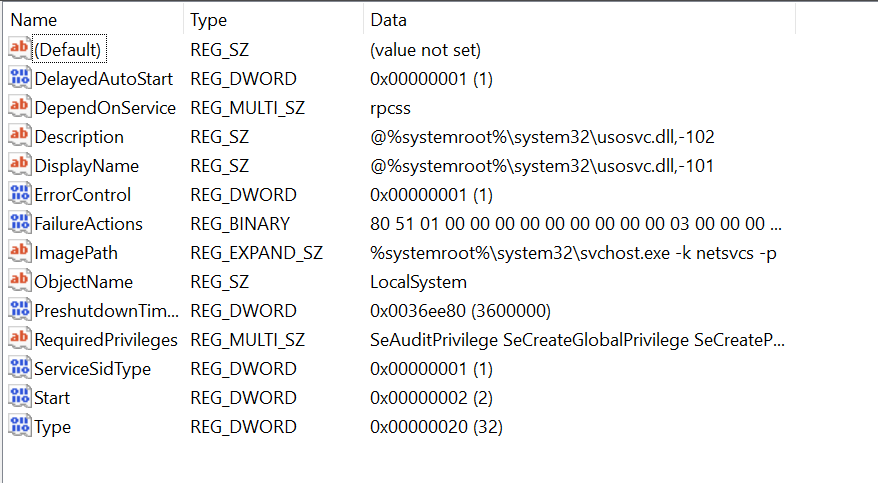
Task: Click the icon next to ServiceSidType
Action: pyautogui.click(x=19, y=368)
